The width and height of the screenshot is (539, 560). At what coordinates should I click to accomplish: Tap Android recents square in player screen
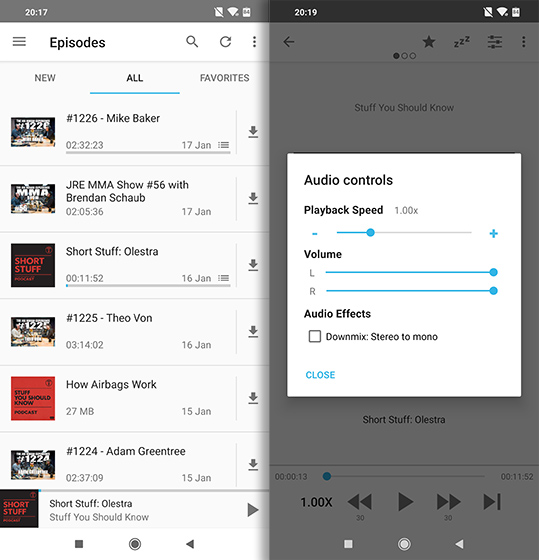[x=348, y=544]
